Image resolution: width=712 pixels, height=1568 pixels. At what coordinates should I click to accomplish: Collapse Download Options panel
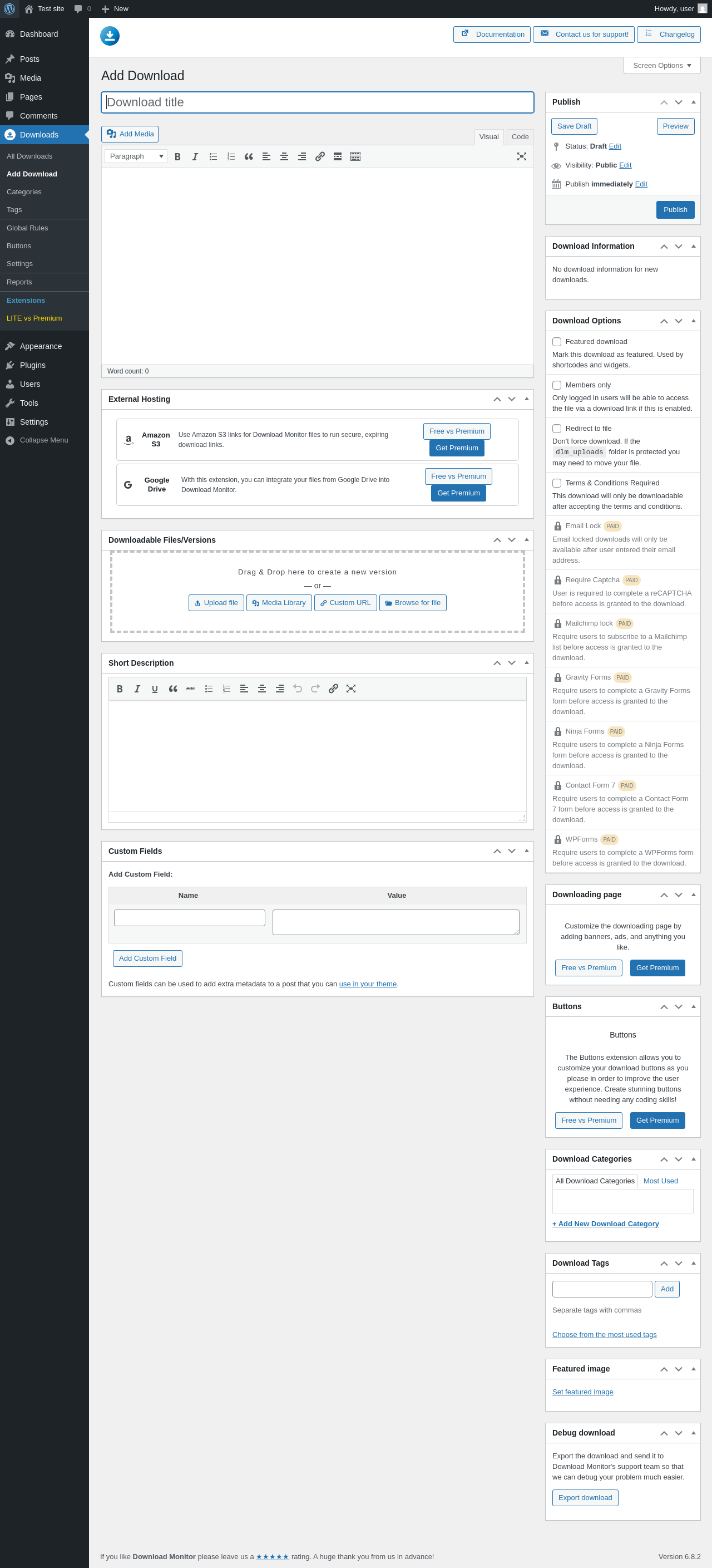[x=693, y=321]
